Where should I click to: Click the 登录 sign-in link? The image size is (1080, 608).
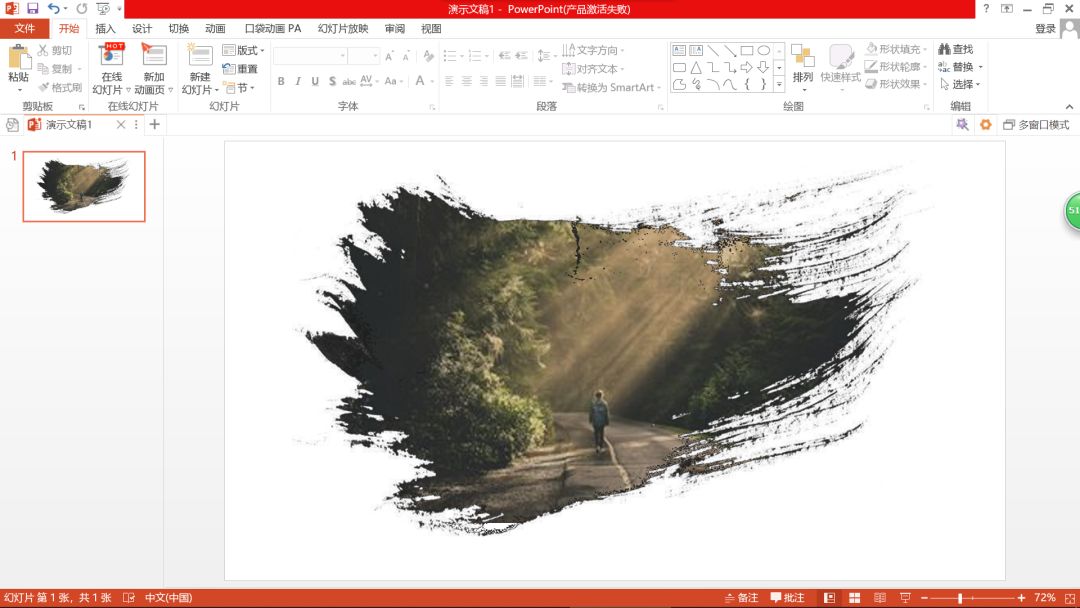pos(1045,29)
